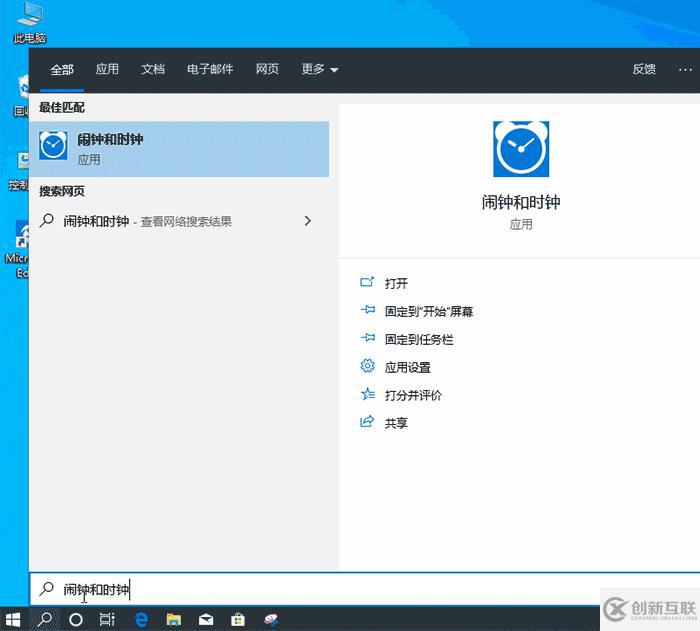Click the 反馈 feedback button
The height and width of the screenshot is (631, 700).
click(644, 69)
